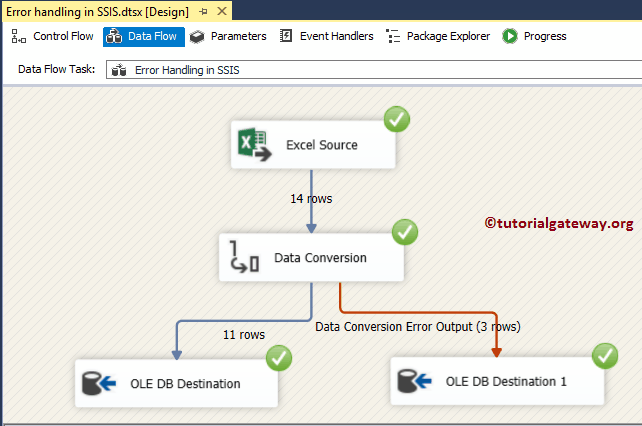This screenshot has height=426, width=642.
Task: Select the OLE DB Destination 1 component
Action: coord(497,381)
